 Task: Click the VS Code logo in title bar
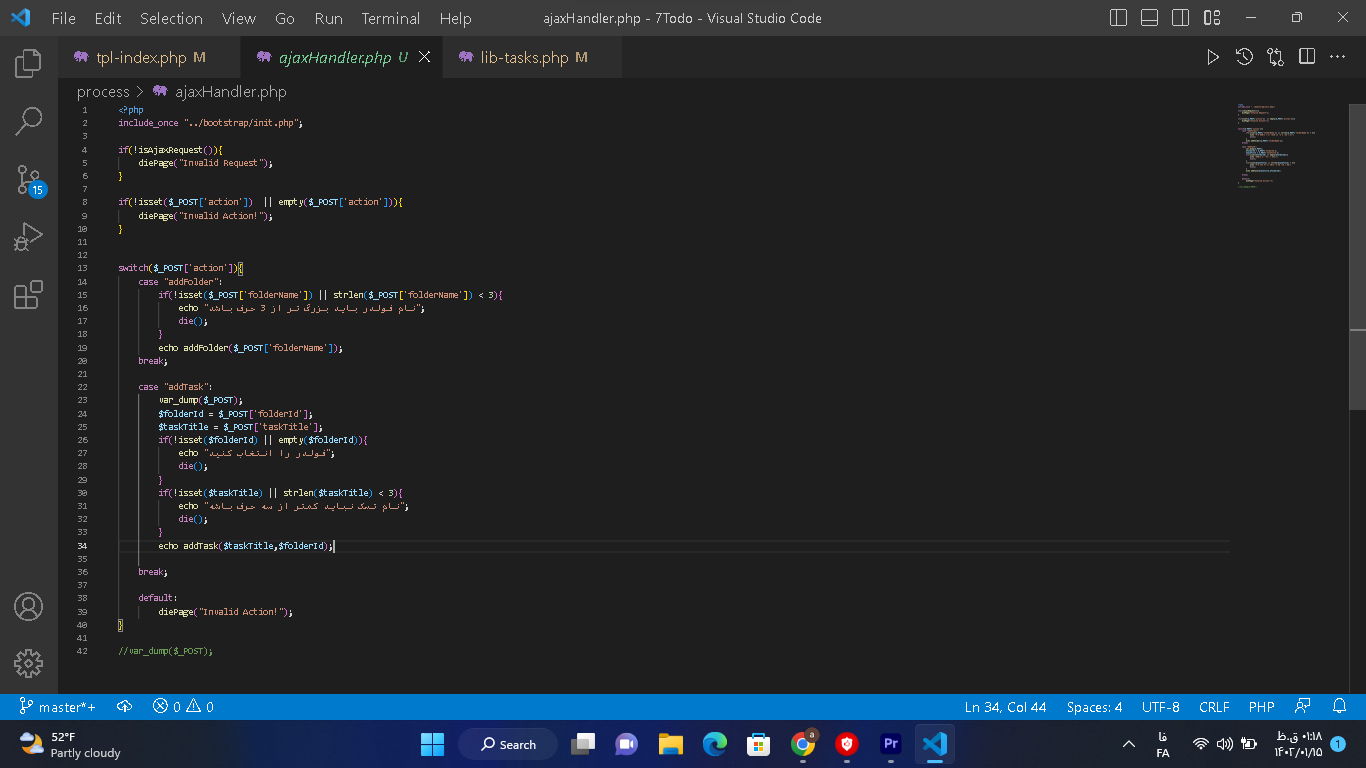coord(21,18)
